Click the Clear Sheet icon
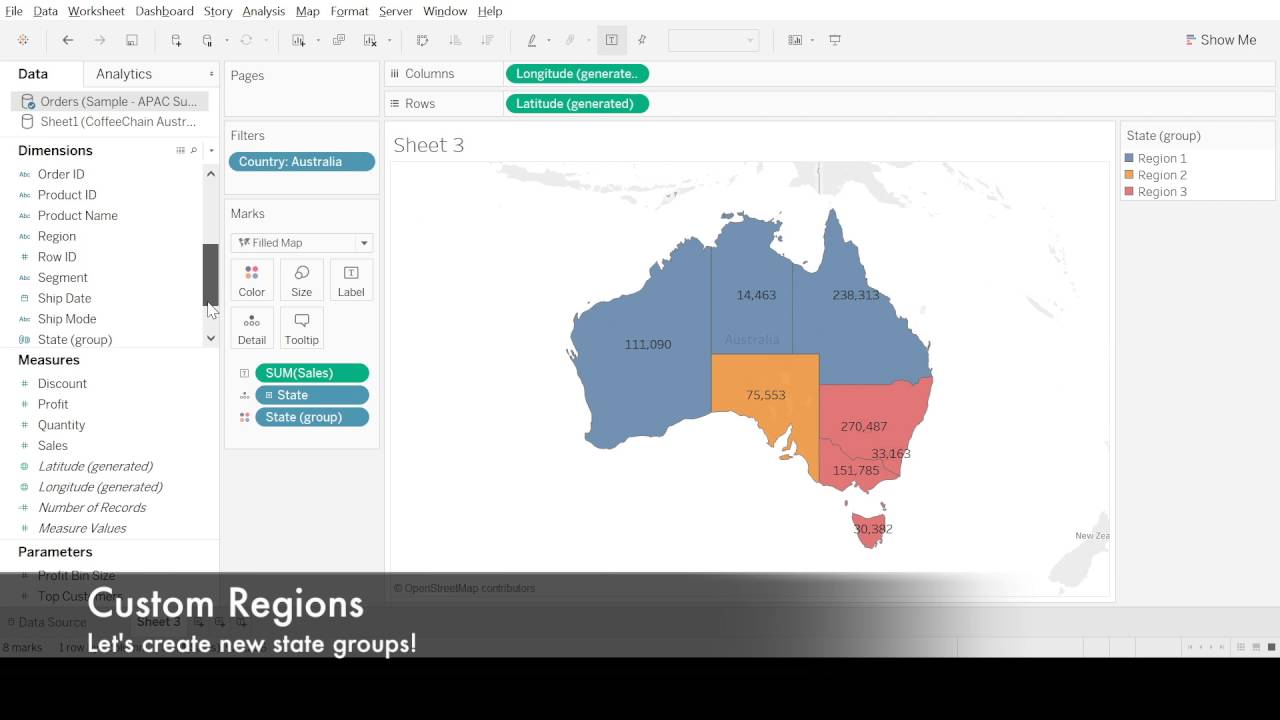This screenshot has width=1280, height=720. [x=370, y=40]
